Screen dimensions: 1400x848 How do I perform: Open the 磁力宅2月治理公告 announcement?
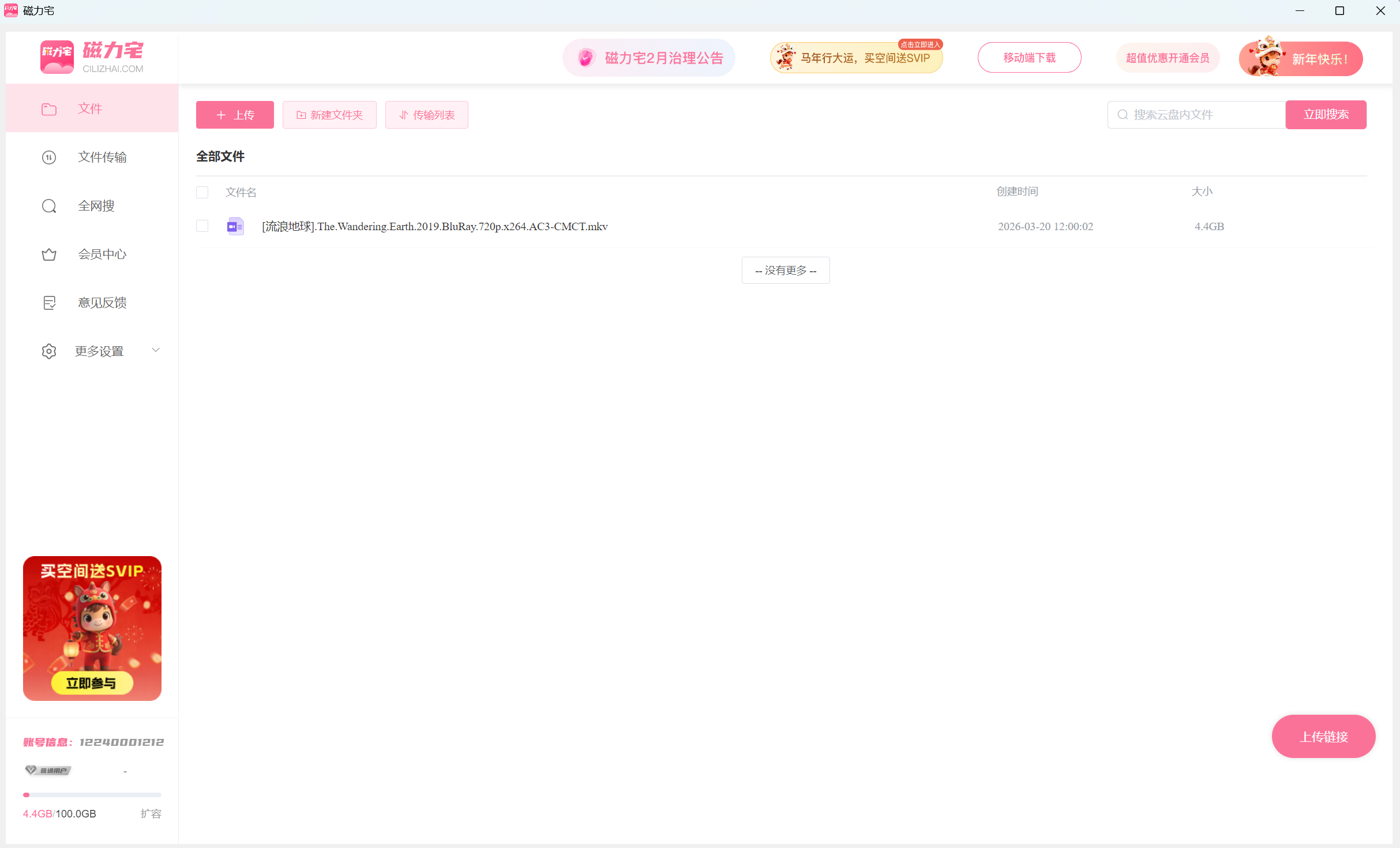[648, 58]
